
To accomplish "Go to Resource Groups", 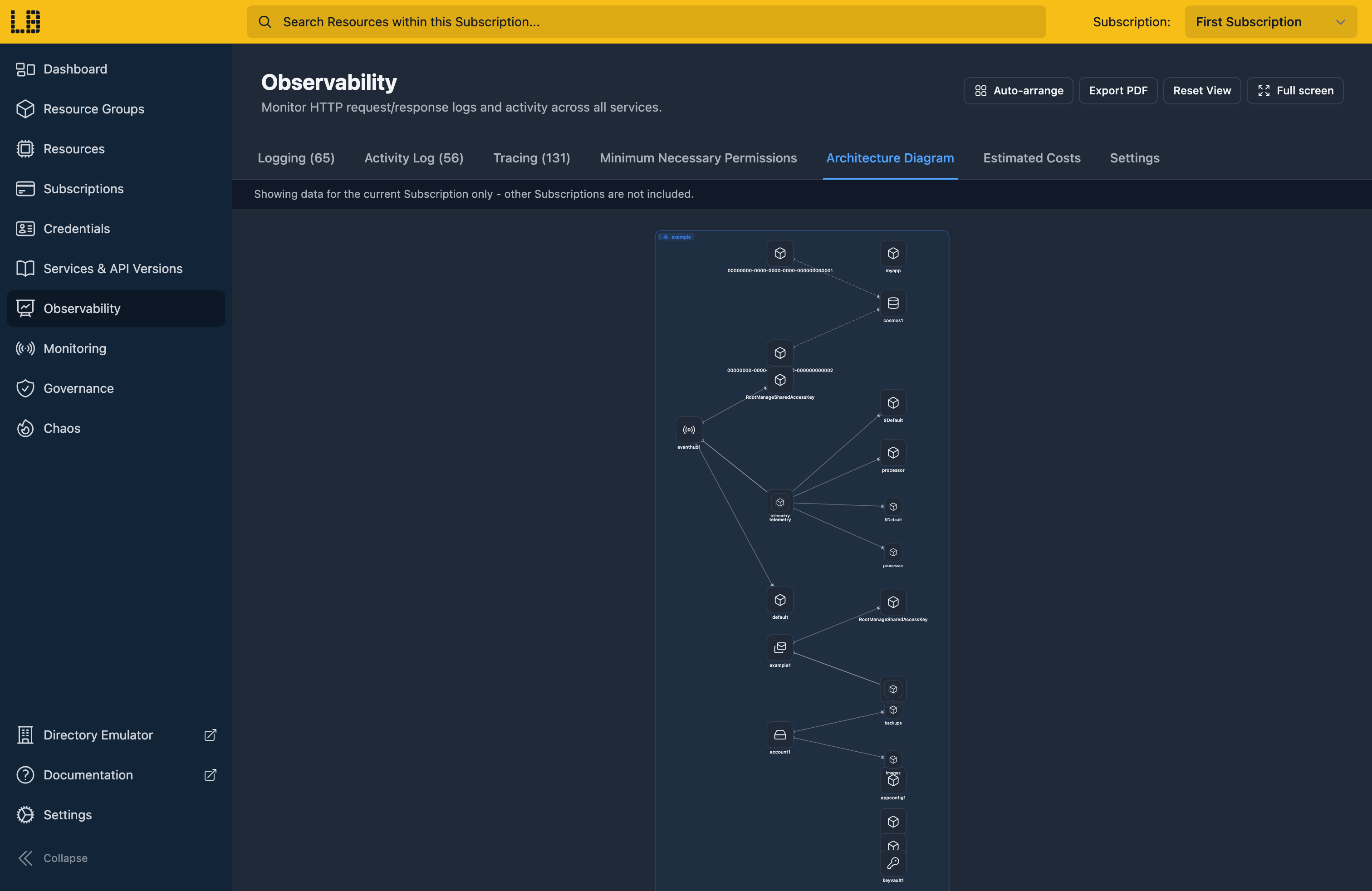I will pyautogui.click(x=116, y=109).
